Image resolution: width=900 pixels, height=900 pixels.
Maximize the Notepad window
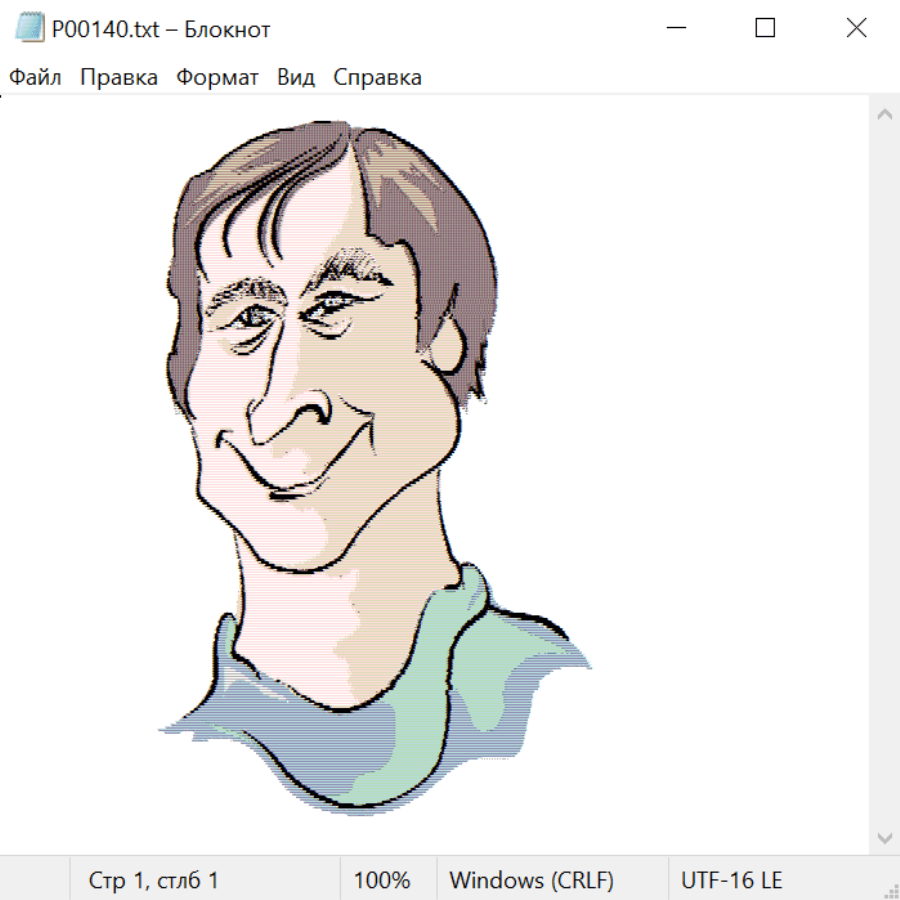pyautogui.click(x=765, y=29)
